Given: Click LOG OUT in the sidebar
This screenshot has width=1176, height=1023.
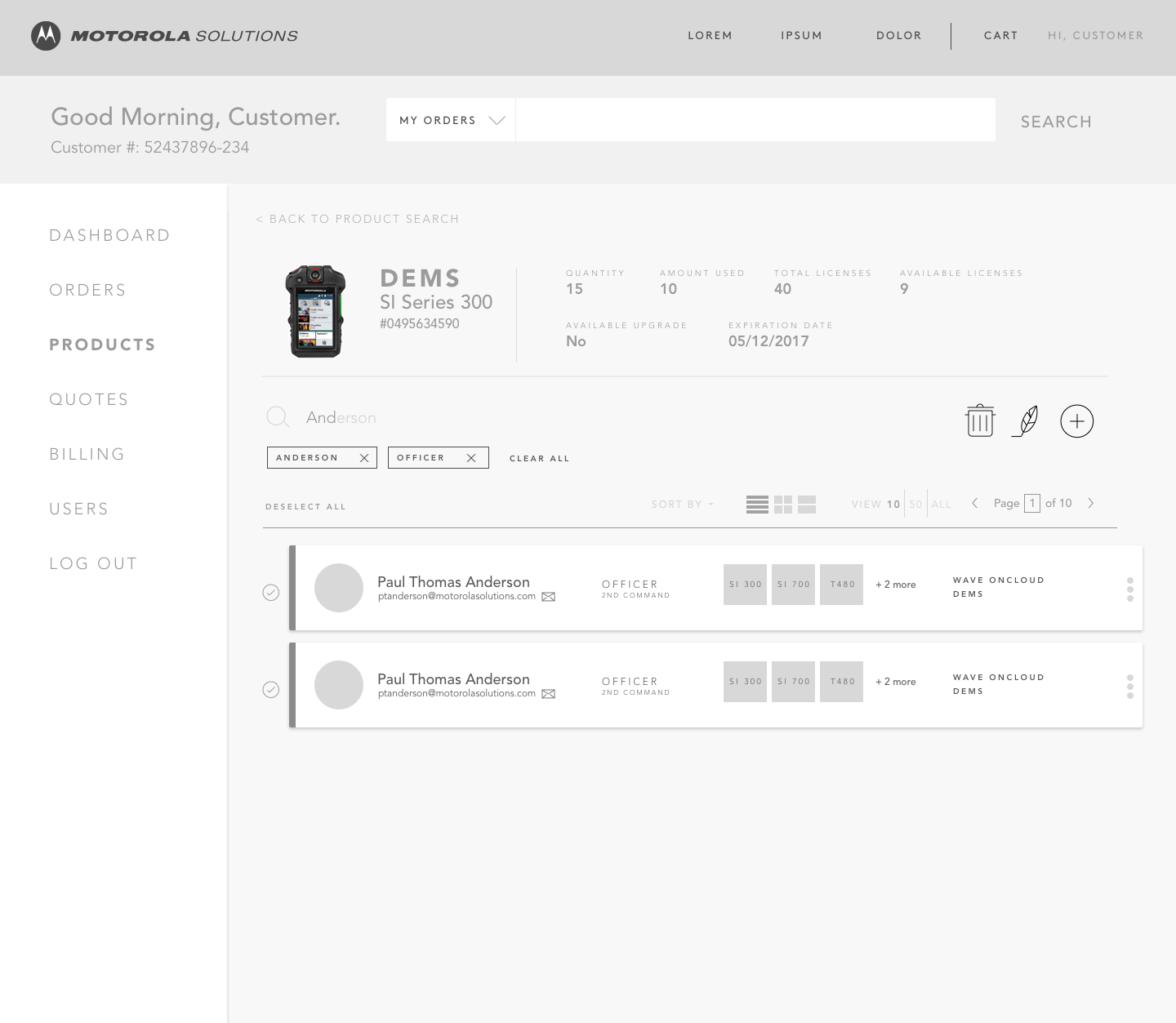Looking at the screenshot, I should 93,564.
